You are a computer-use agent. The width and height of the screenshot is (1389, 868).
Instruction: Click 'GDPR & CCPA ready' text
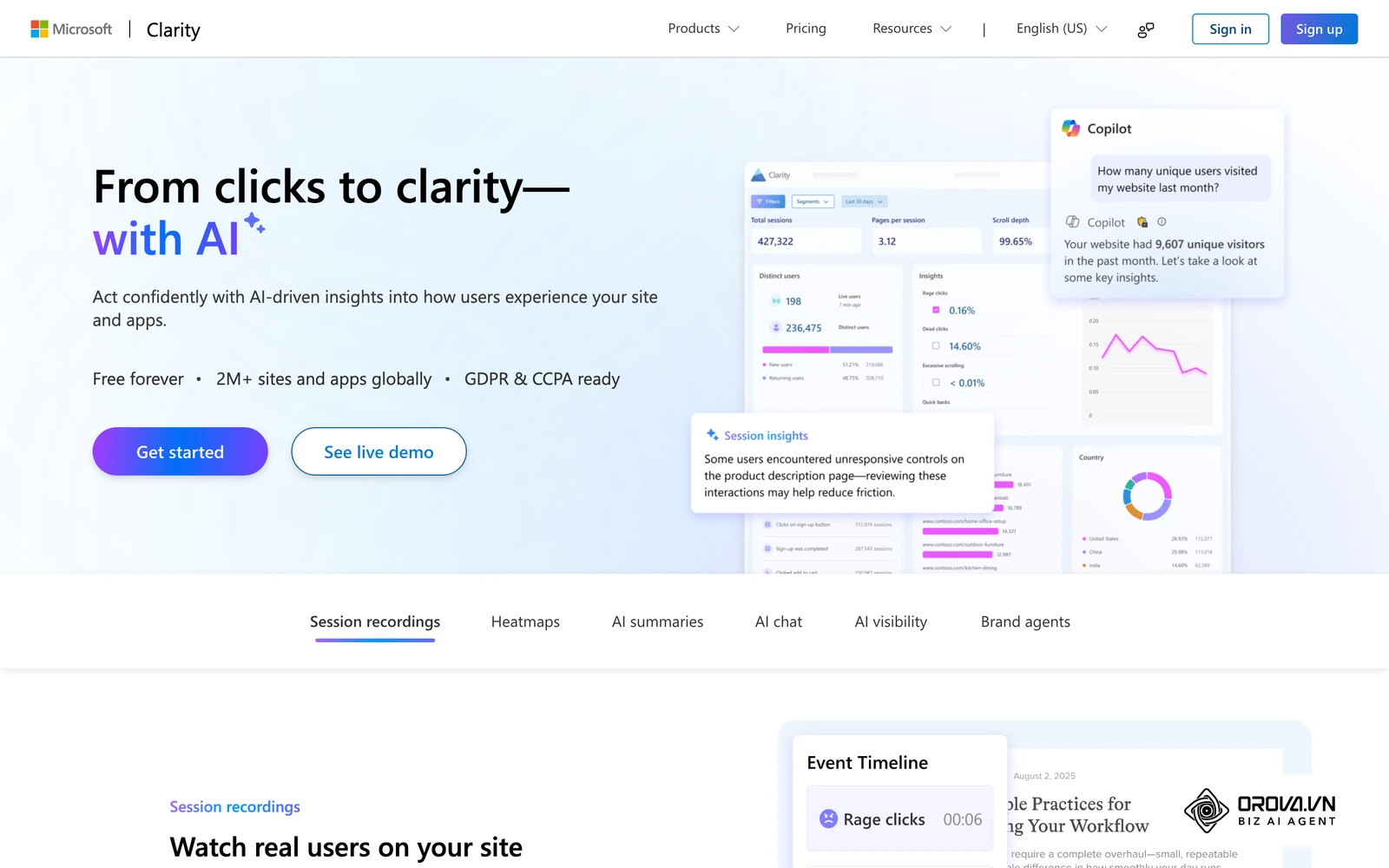coord(542,378)
